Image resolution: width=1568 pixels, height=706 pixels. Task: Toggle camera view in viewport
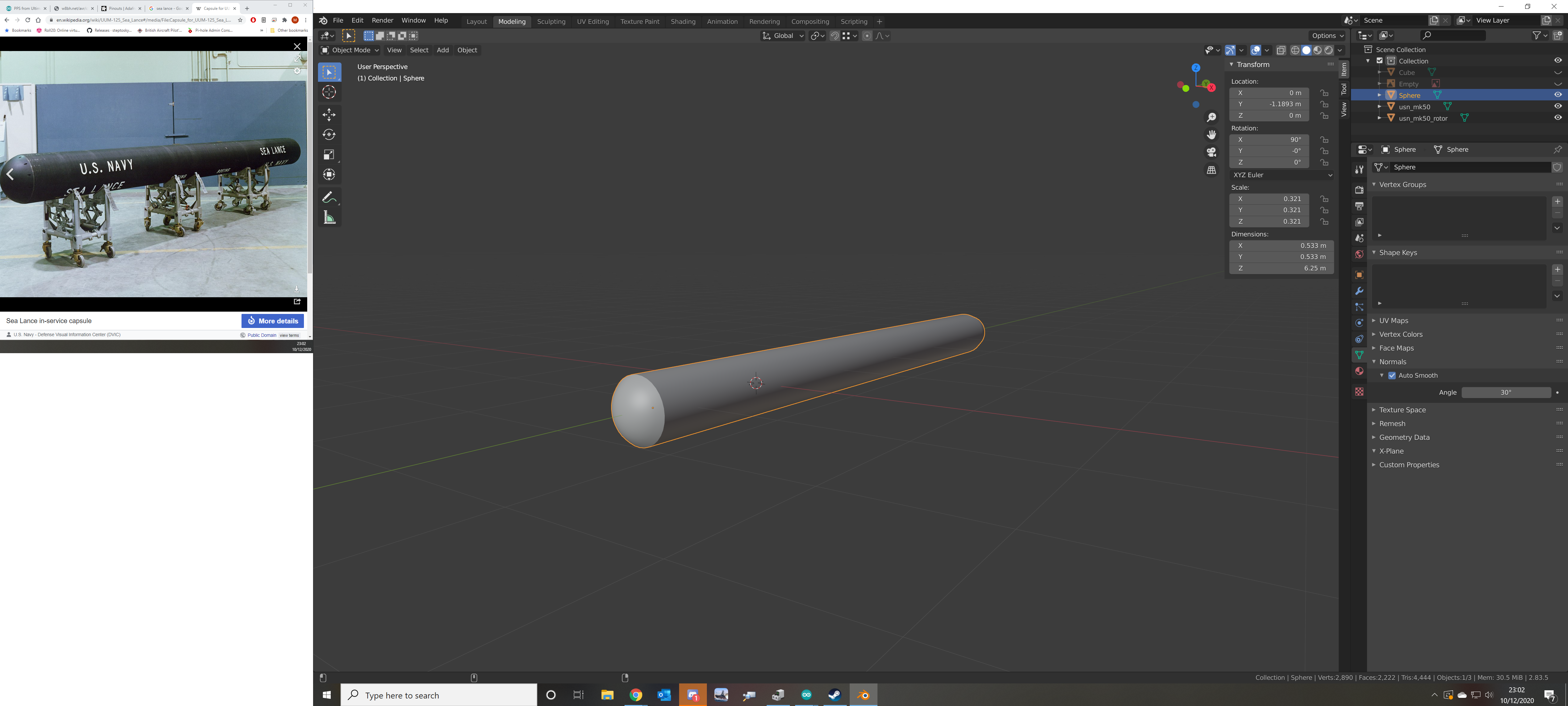[x=1211, y=152]
